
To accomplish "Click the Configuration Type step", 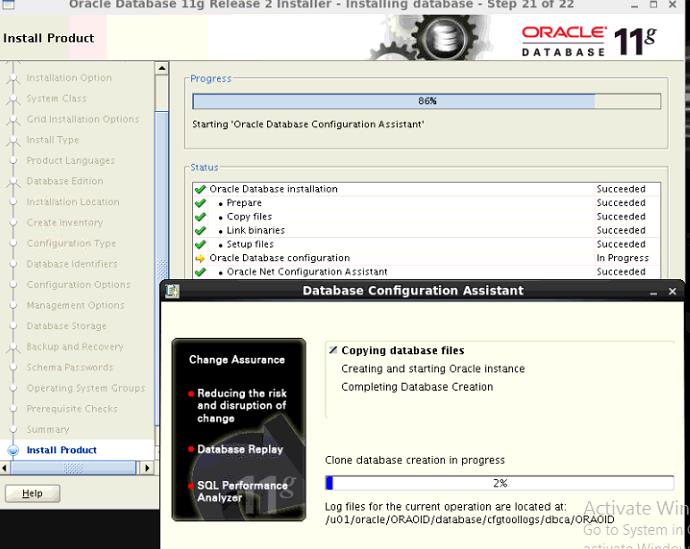I will 71,243.
